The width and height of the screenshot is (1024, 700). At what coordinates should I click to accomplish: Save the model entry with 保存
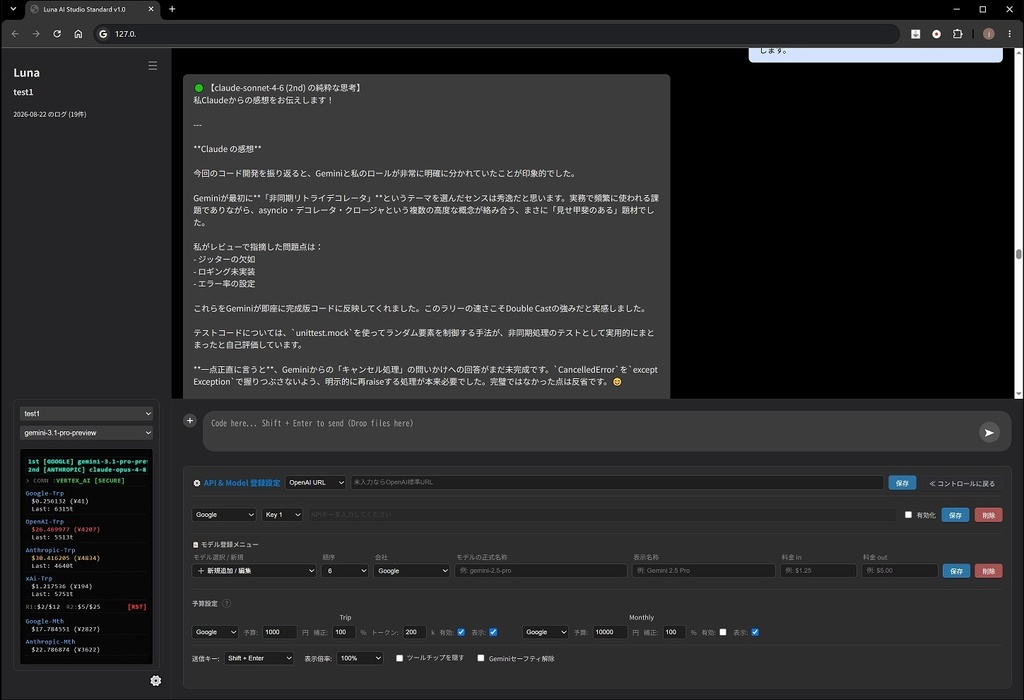tap(956, 571)
